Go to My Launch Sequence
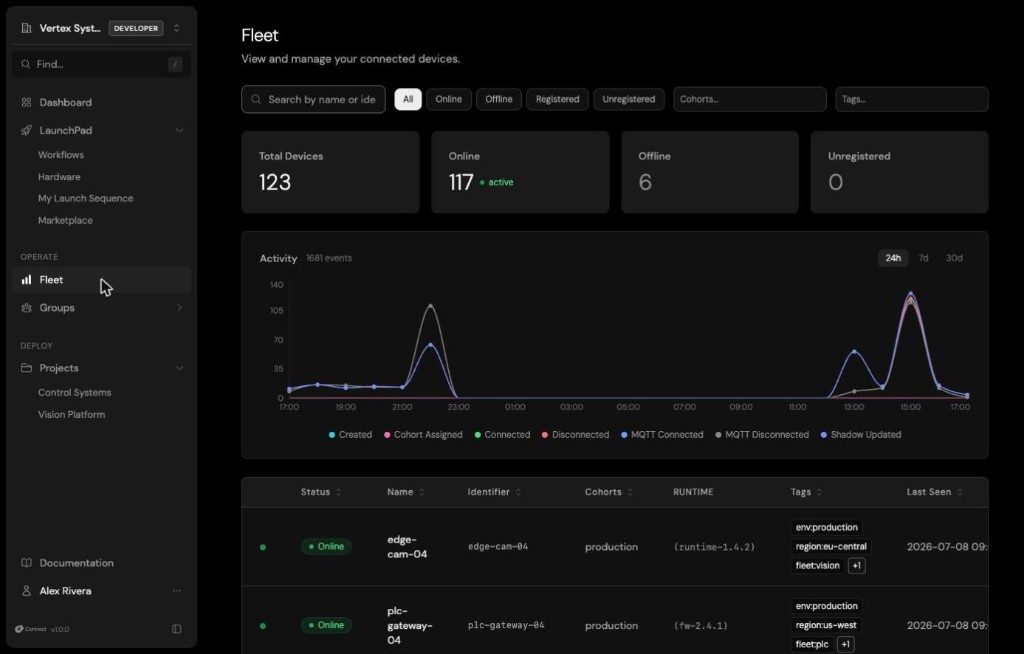The image size is (1024, 654). [x=86, y=199]
